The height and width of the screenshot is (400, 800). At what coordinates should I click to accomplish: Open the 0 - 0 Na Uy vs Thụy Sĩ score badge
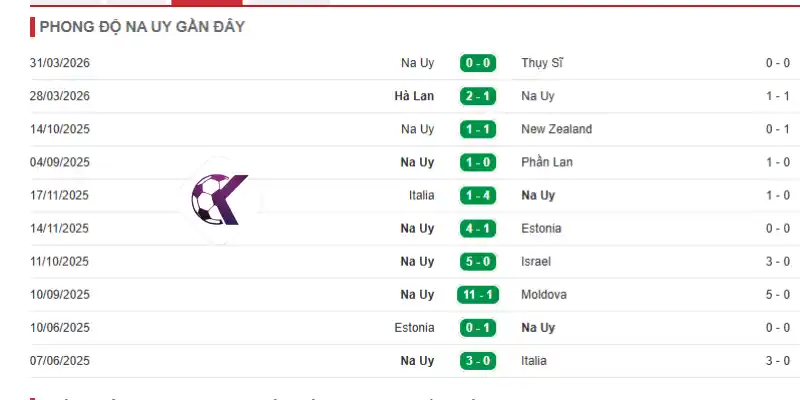pos(478,63)
